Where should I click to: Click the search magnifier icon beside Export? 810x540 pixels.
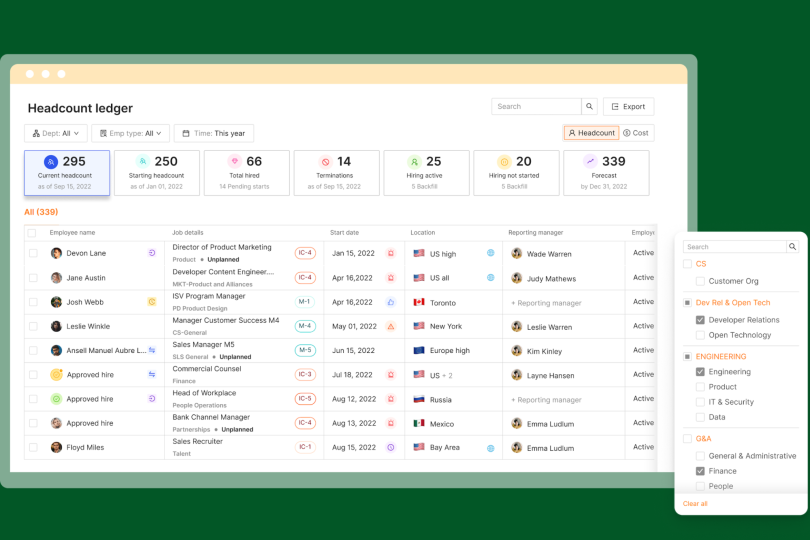tap(589, 106)
